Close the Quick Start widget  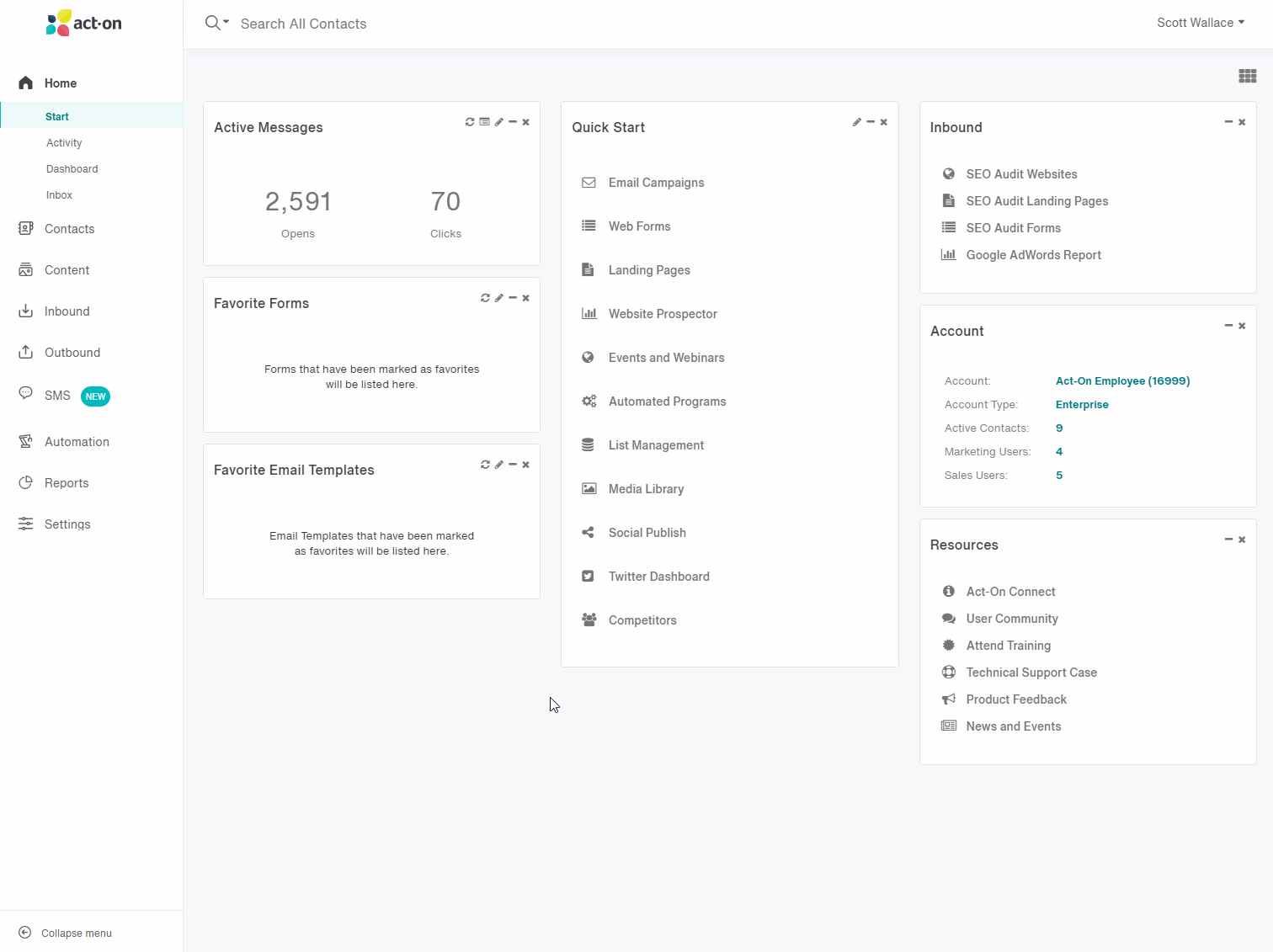click(884, 122)
